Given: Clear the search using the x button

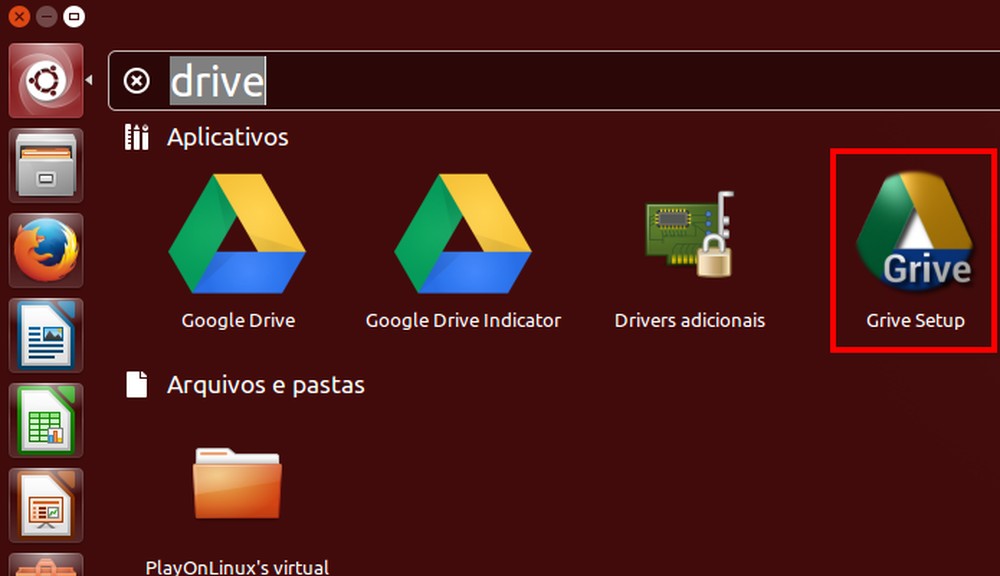Looking at the screenshot, I should point(138,81).
